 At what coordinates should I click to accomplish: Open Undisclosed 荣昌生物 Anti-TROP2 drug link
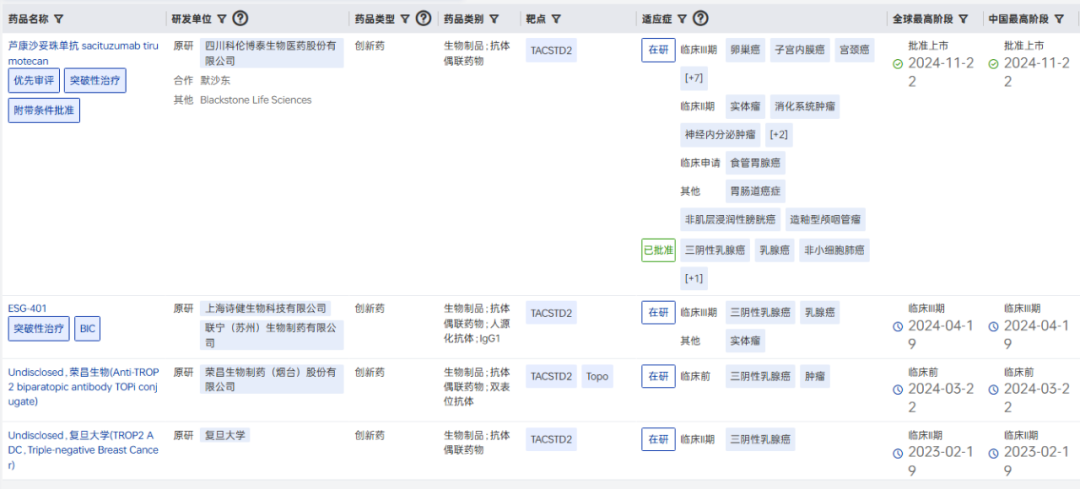click(x=83, y=386)
